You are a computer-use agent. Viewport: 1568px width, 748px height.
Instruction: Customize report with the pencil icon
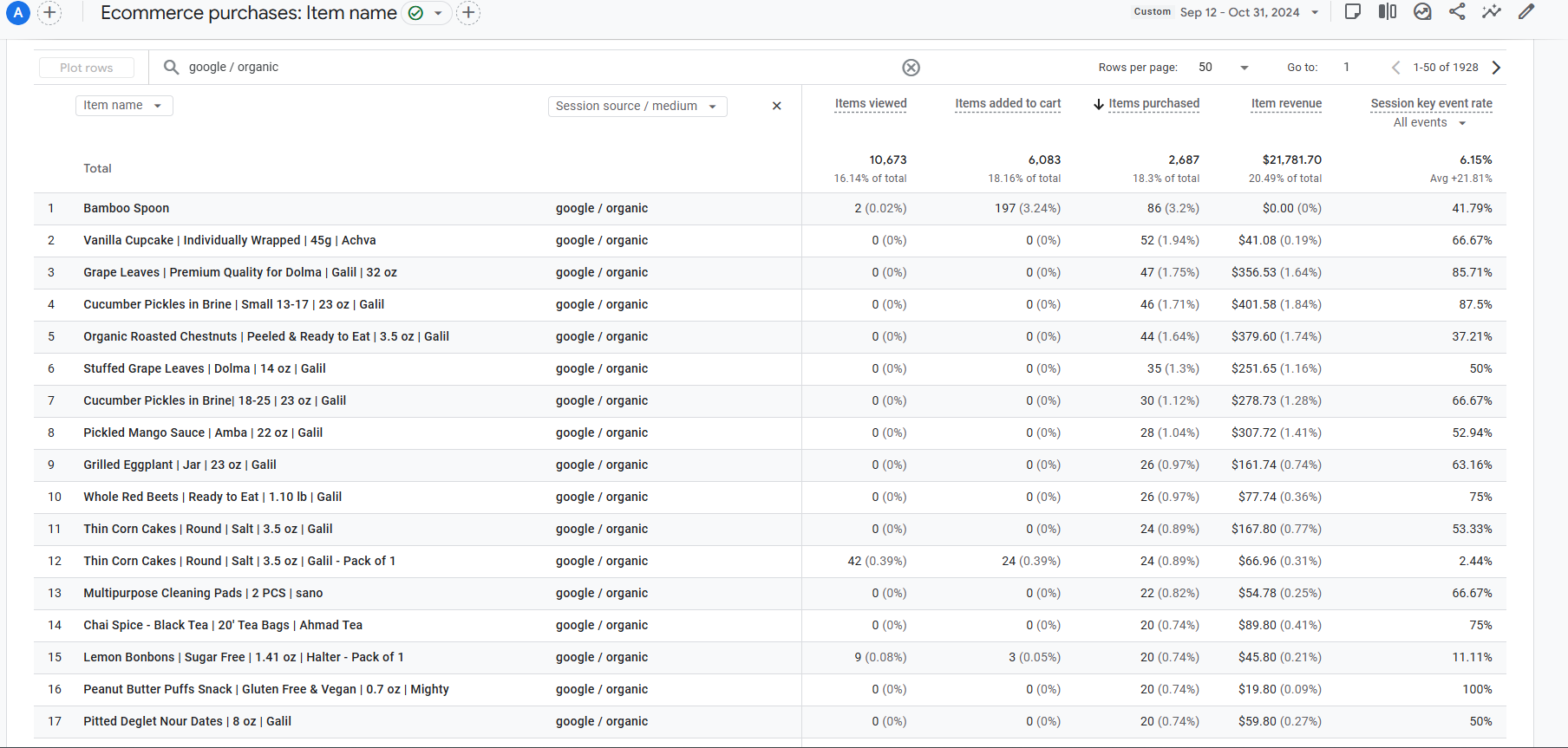(x=1526, y=11)
